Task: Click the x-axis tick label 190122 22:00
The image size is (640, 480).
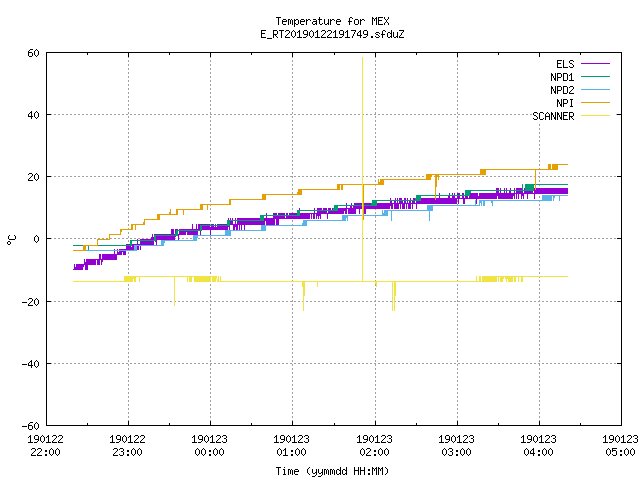Action: click(45, 446)
